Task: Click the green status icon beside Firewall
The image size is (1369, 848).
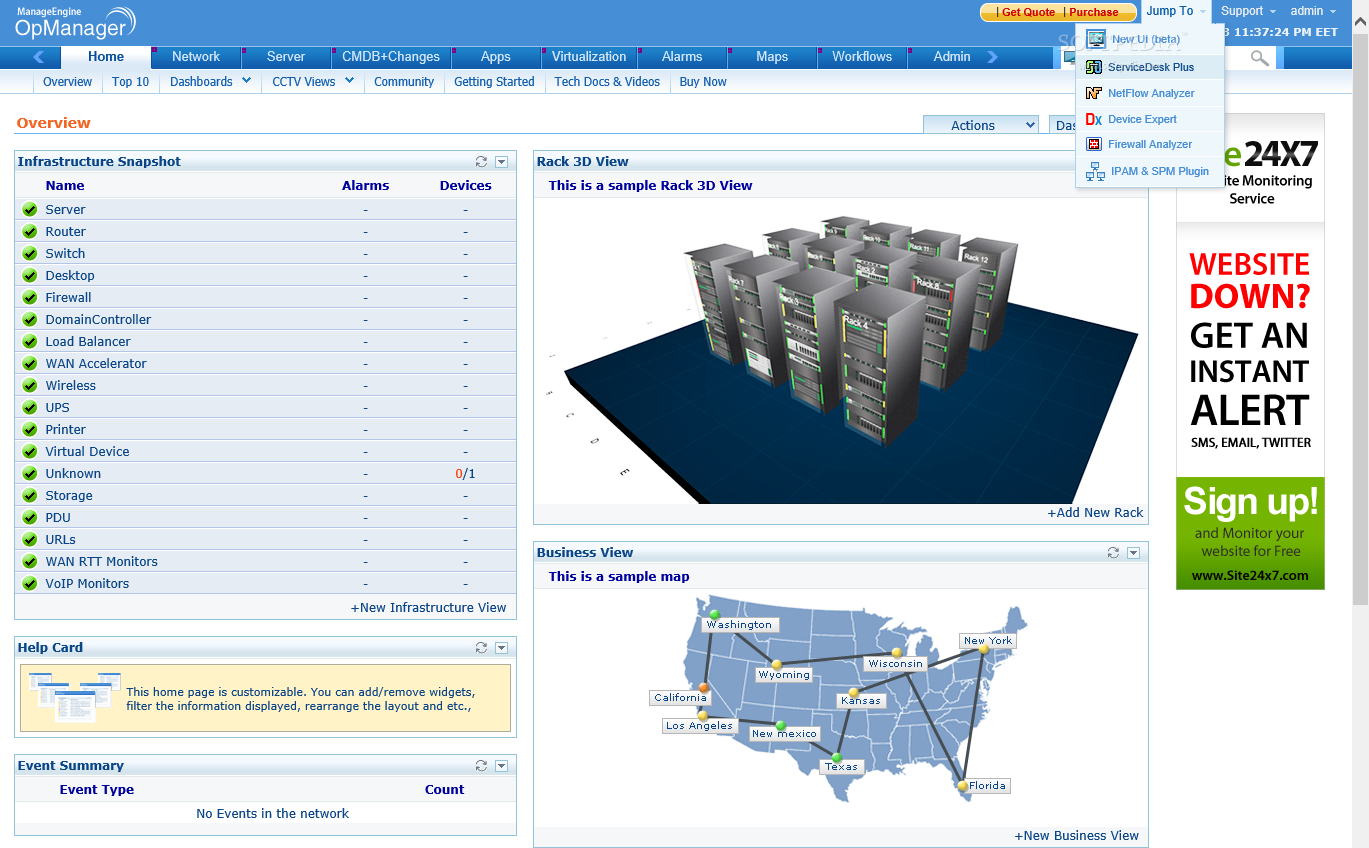Action: click(30, 298)
